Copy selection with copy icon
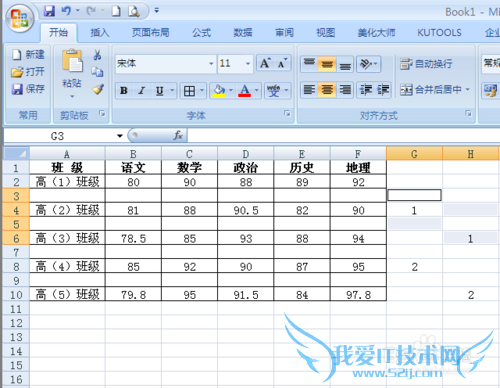 pyautogui.click(x=97, y=71)
